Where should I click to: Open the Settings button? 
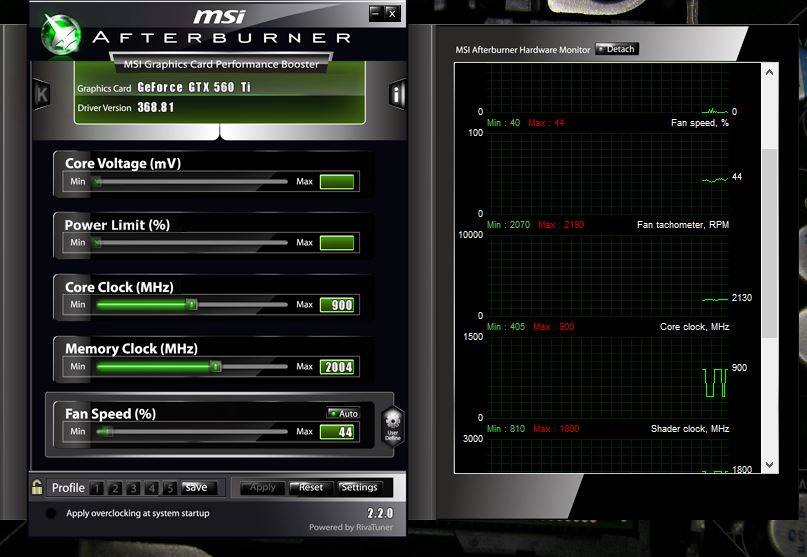pos(359,488)
